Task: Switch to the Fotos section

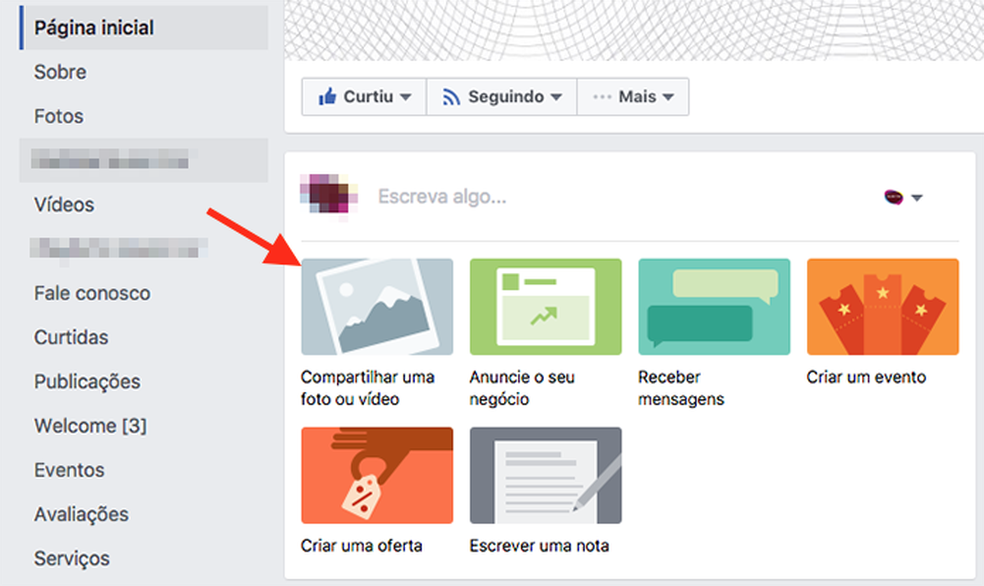Action: 59,116
